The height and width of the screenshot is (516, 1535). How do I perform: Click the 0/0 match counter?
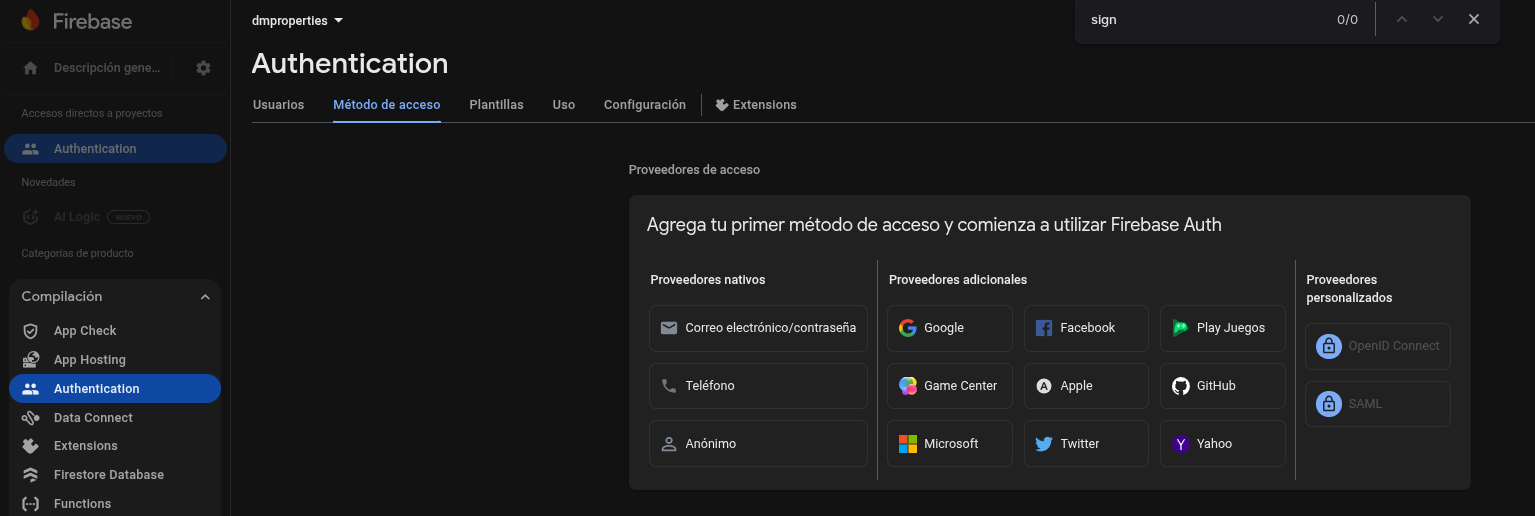click(1347, 20)
